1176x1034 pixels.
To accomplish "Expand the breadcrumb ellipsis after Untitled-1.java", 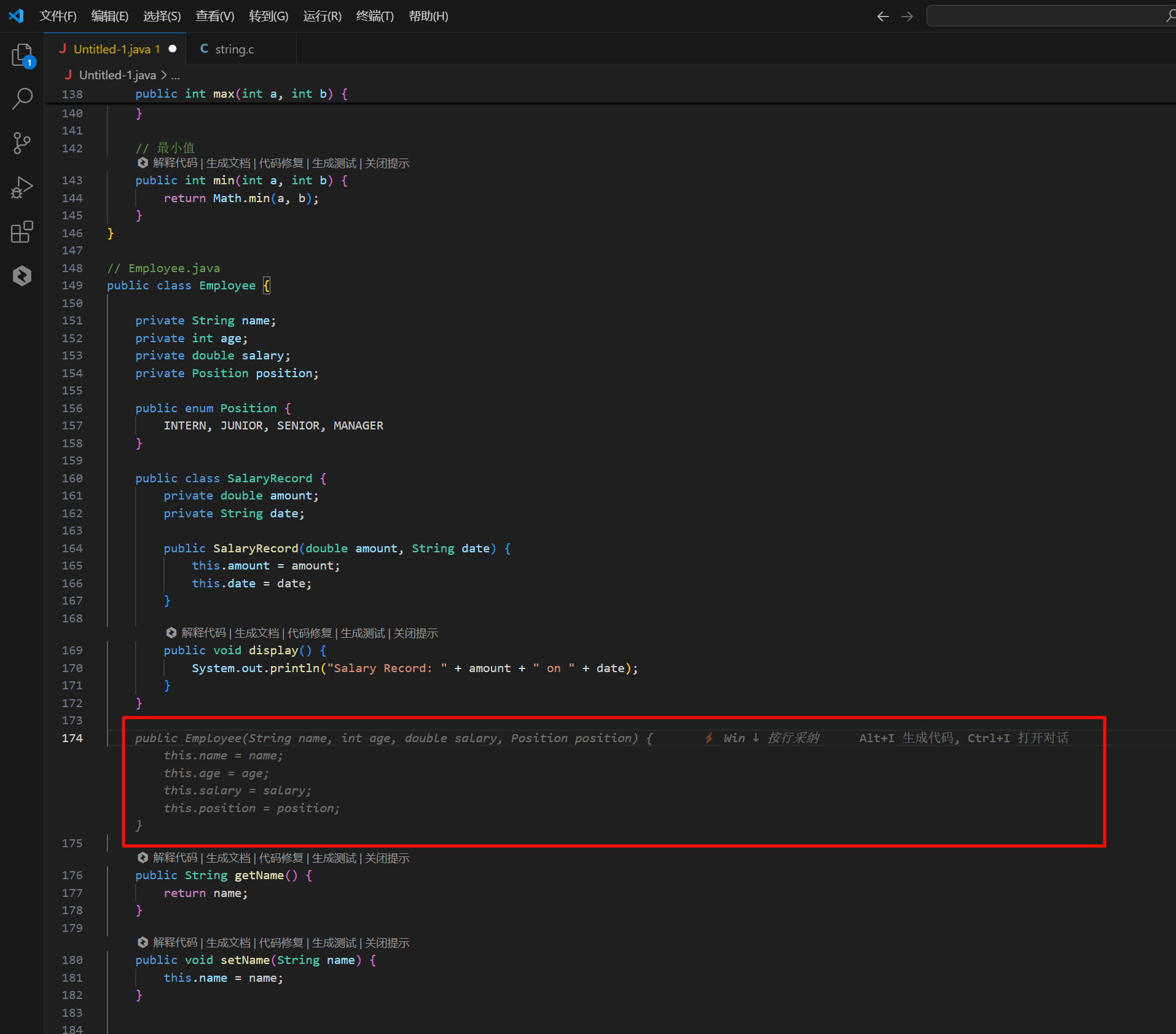I will point(176,76).
